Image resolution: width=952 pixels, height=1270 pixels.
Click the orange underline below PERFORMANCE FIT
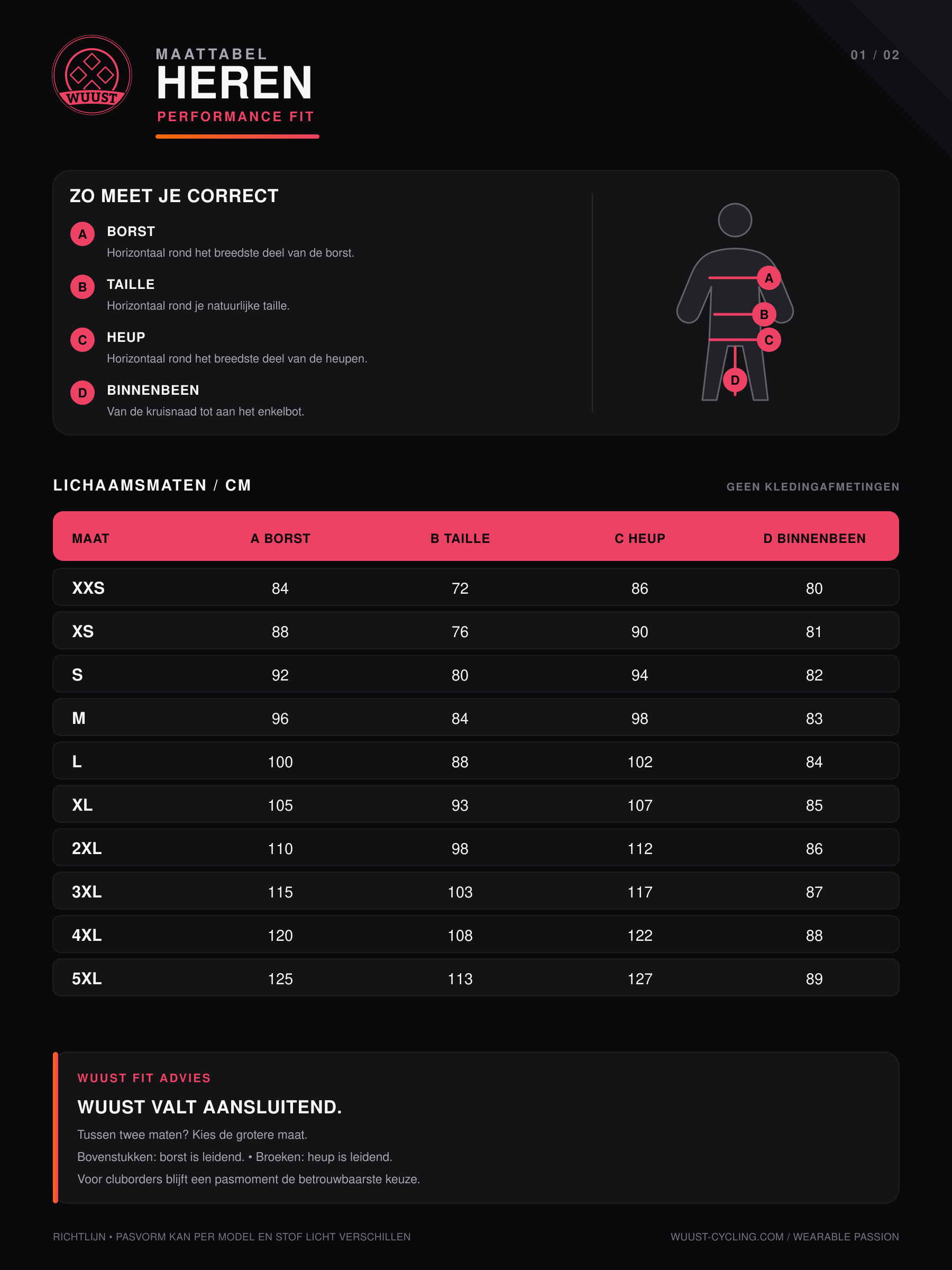237,137
